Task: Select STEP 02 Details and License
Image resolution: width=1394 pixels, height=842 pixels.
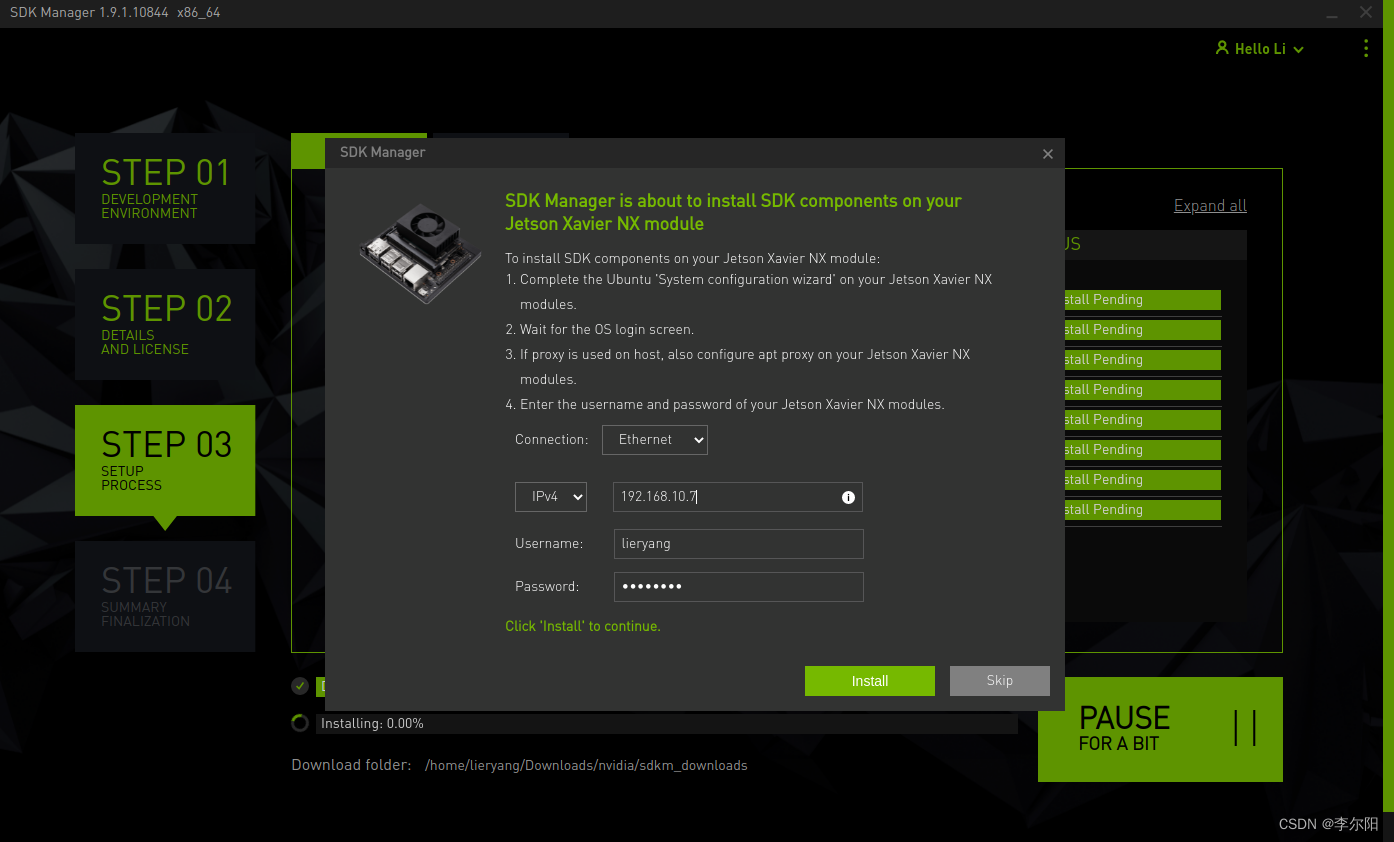Action: 165,324
